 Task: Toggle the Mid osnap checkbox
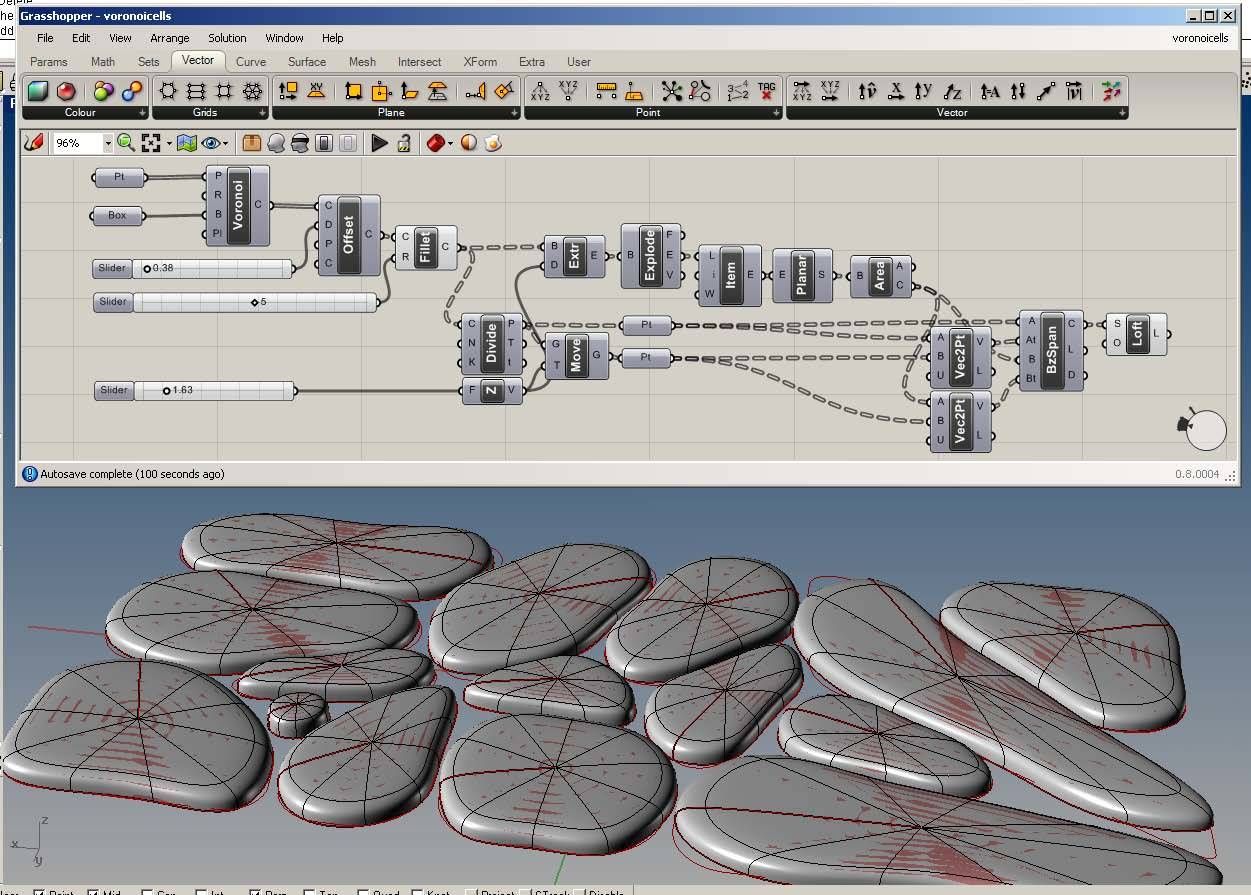(93, 892)
